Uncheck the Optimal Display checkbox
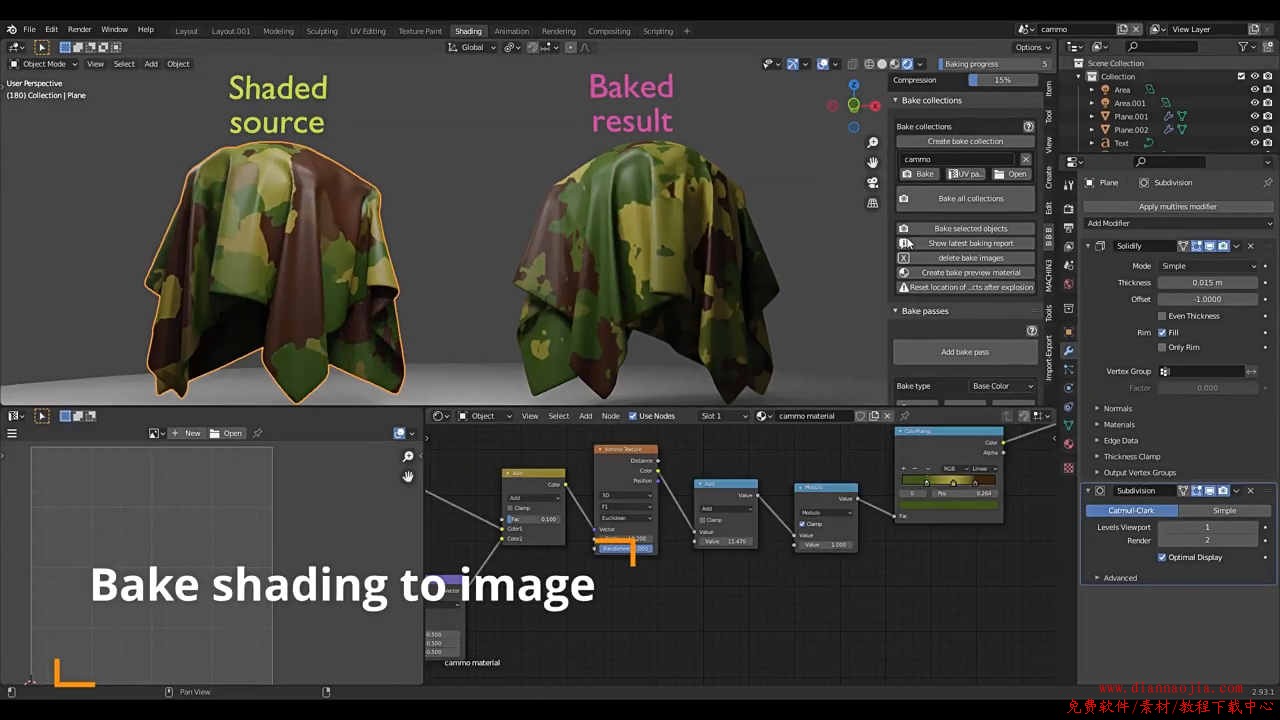 pos(1162,557)
